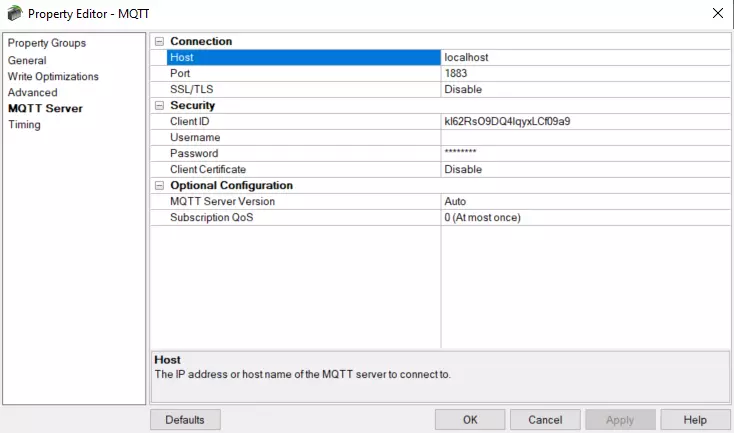Collapse the Optional Configuration group
This screenshot has height=433, width=734.
coord(159,185)
